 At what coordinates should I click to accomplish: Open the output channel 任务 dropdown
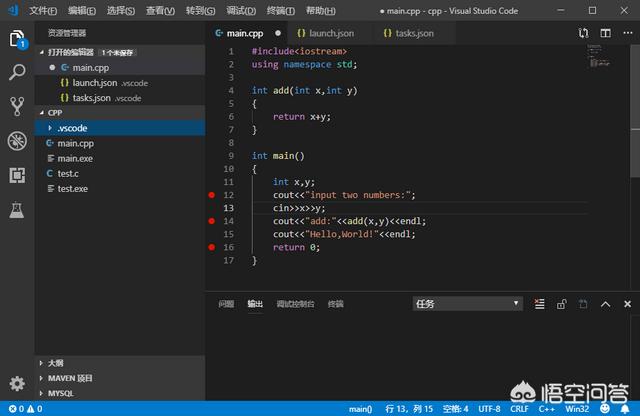tap(467, 304)
